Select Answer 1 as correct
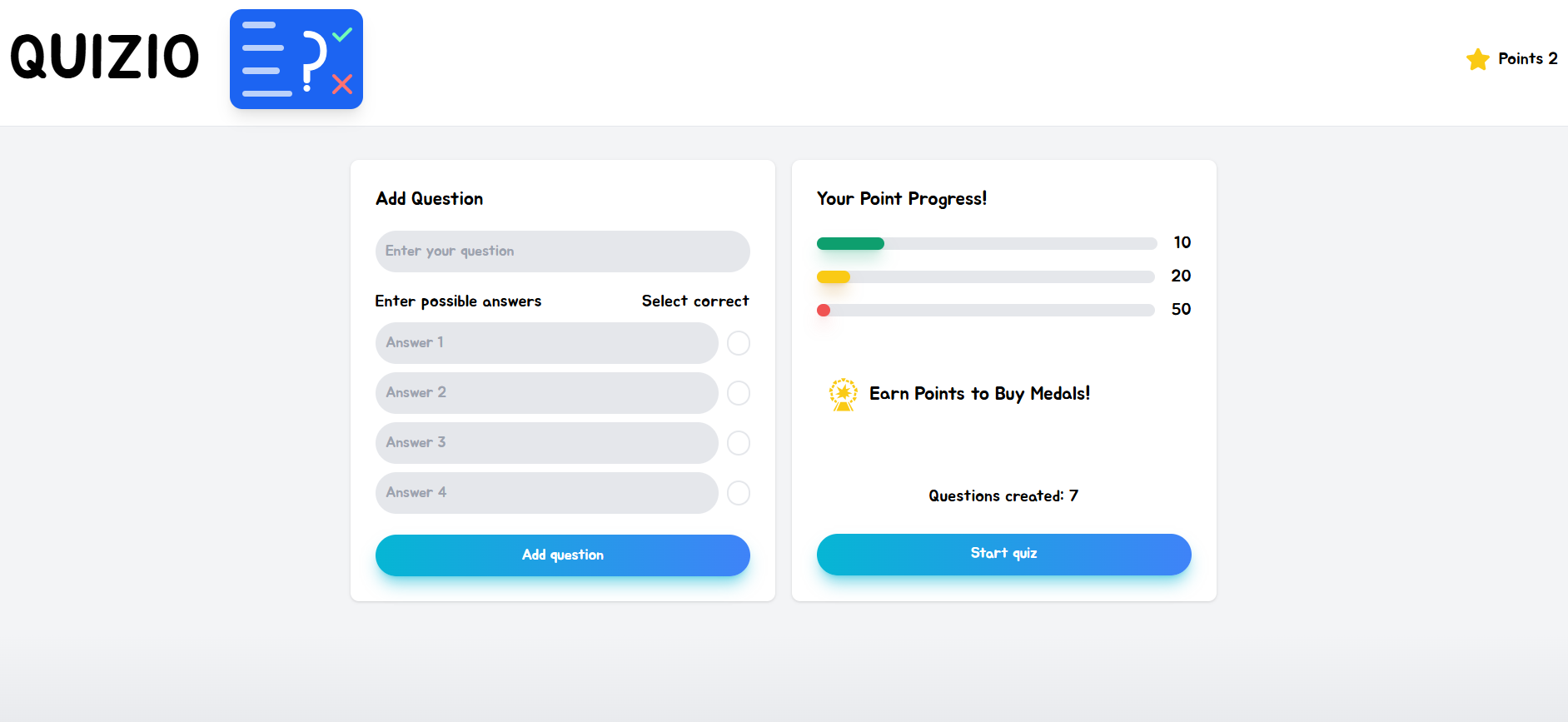 pyautogui.click(x=739, y=343)
